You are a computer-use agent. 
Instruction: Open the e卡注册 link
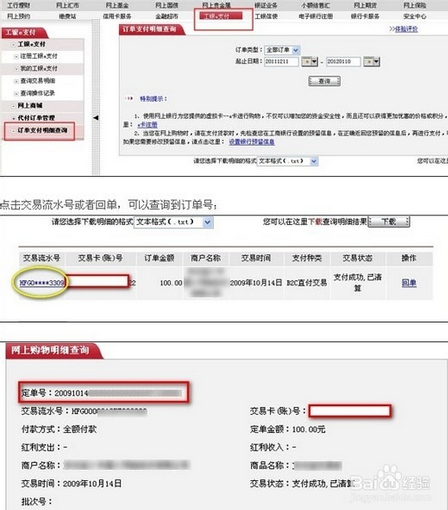point(147,125)
